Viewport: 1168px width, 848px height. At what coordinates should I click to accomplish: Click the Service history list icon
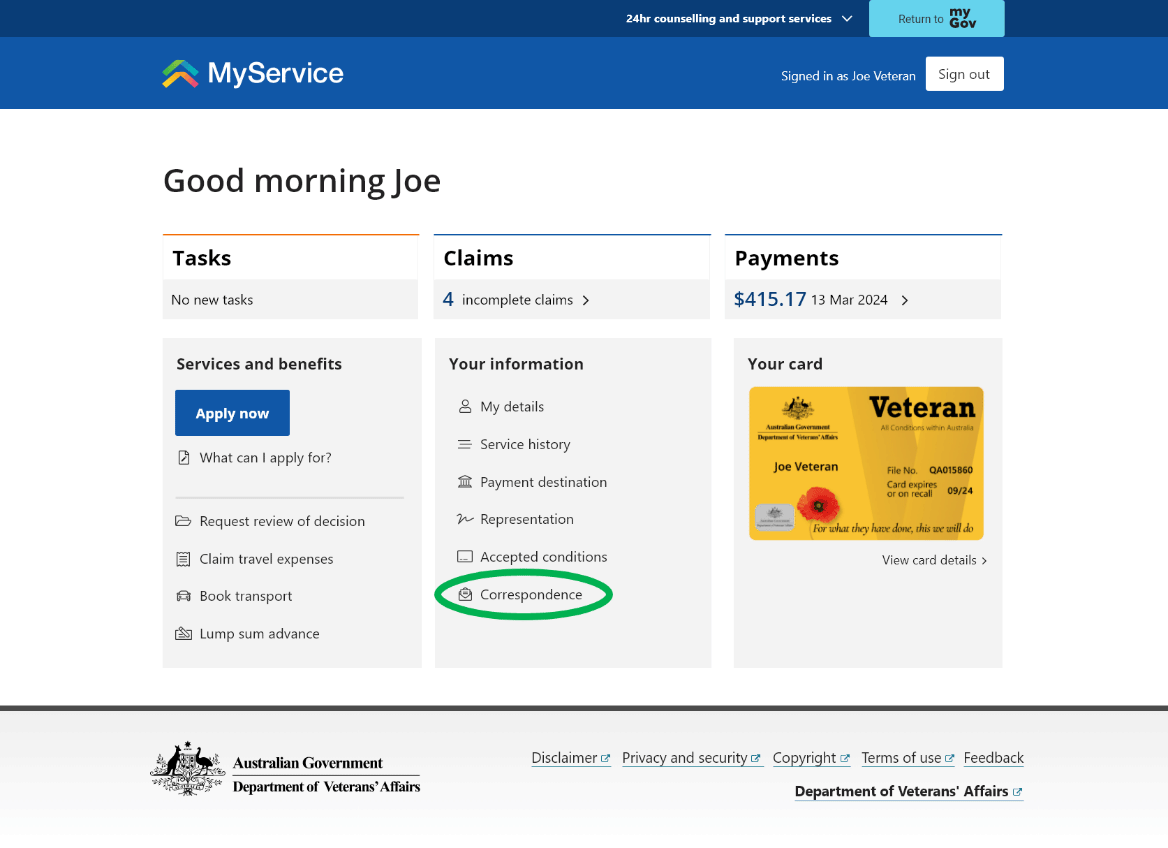coord(464,444)
